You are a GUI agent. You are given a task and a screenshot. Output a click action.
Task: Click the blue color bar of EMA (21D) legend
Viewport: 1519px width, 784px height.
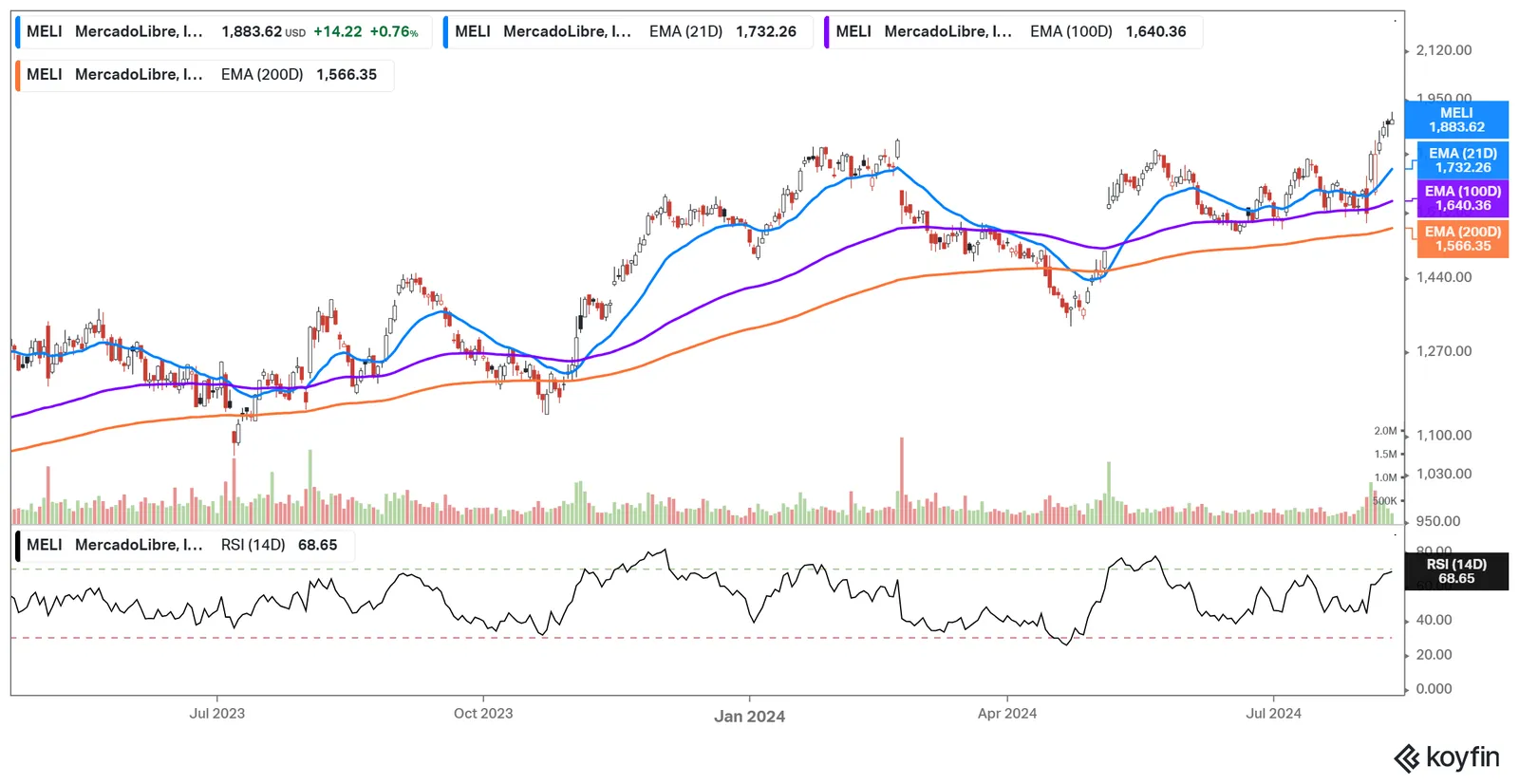(x=445, y=31)
